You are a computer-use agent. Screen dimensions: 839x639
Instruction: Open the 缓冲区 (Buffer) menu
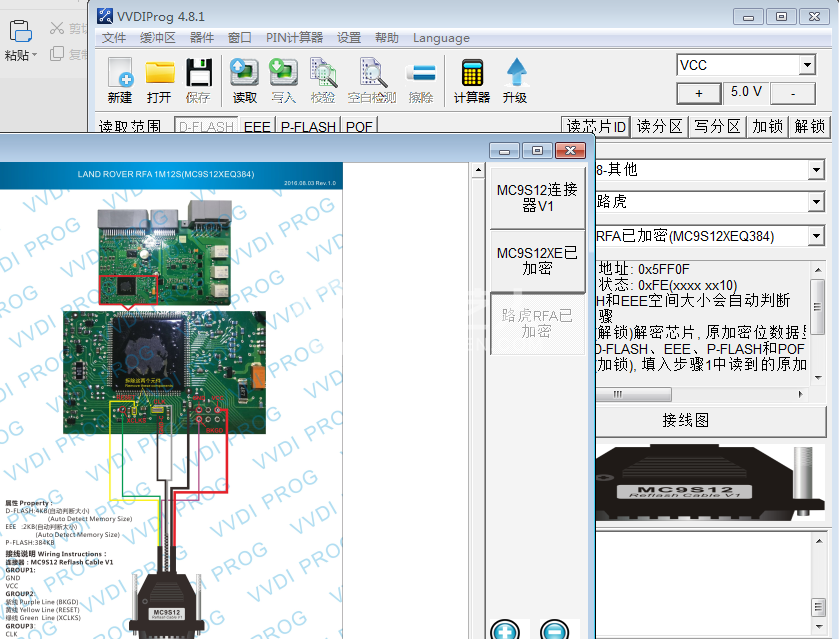coord(158,38)
